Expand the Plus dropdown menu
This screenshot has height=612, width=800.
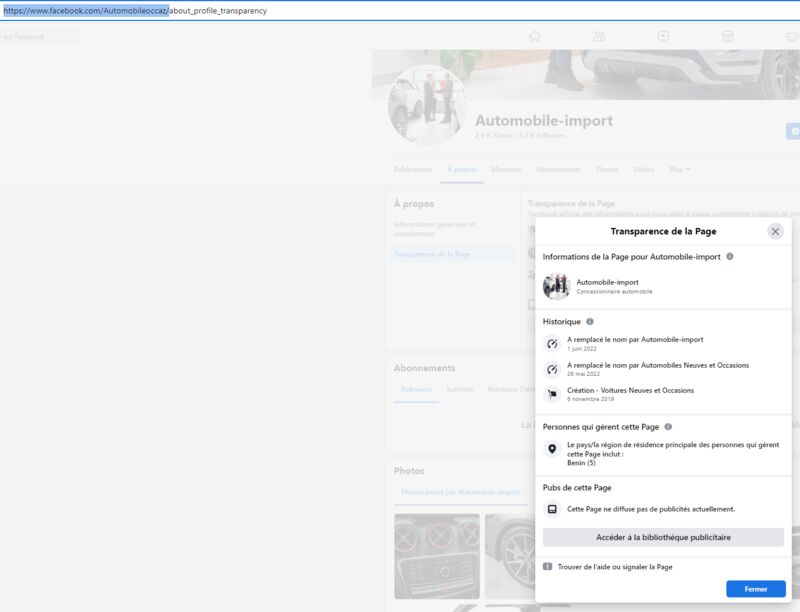[x=680, y=169]
